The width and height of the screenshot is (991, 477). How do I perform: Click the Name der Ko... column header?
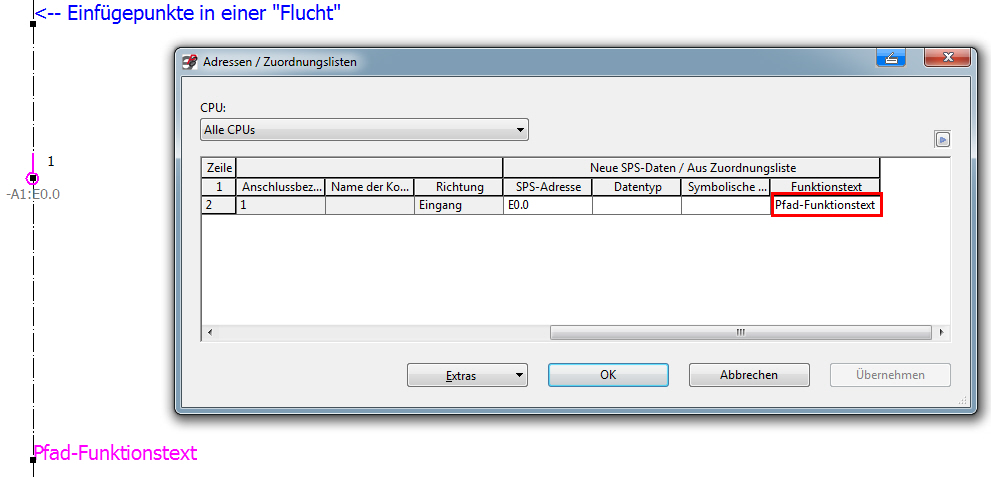pos(370,187)
